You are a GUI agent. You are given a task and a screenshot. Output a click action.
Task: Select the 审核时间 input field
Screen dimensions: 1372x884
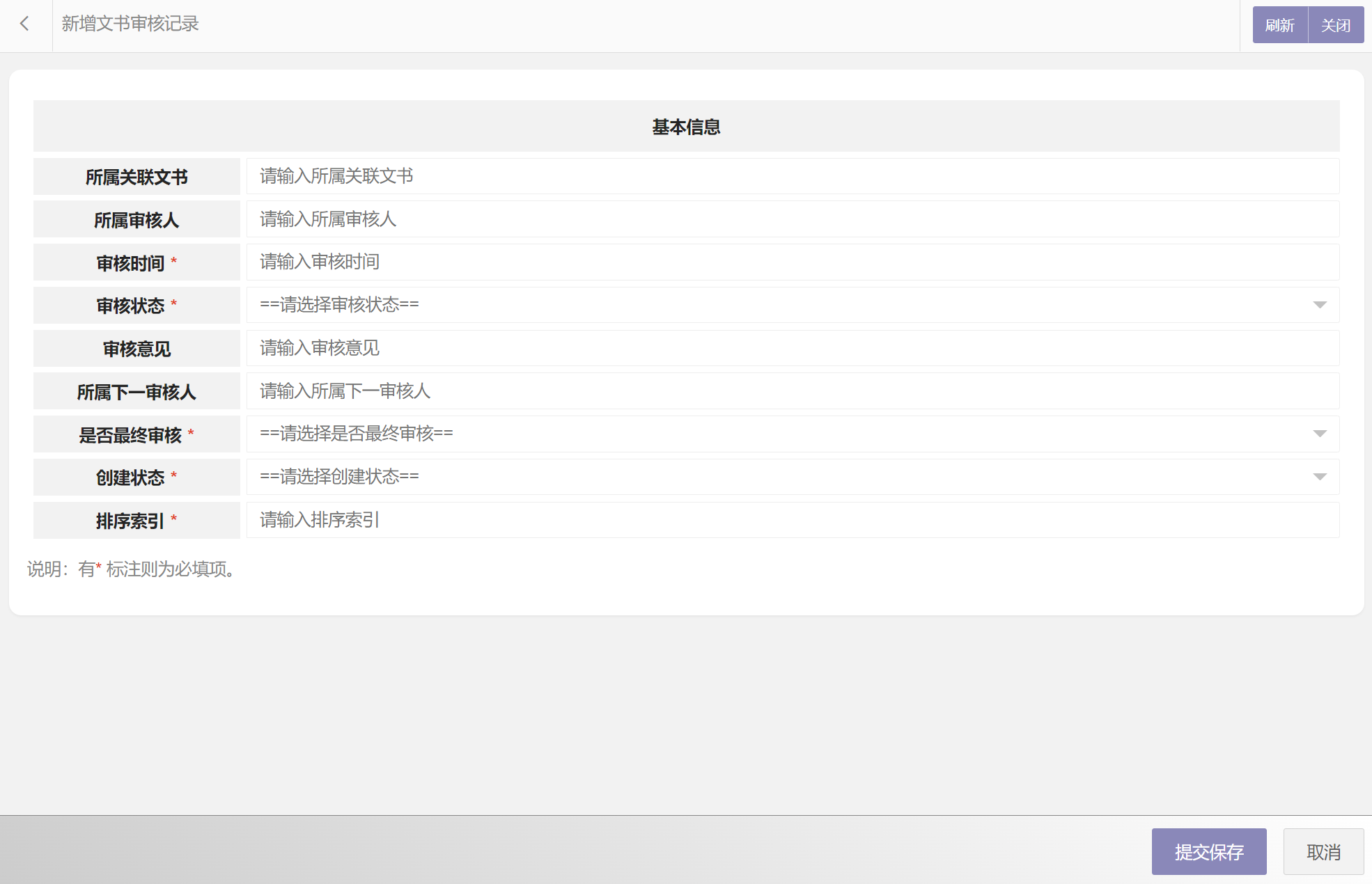792,262
